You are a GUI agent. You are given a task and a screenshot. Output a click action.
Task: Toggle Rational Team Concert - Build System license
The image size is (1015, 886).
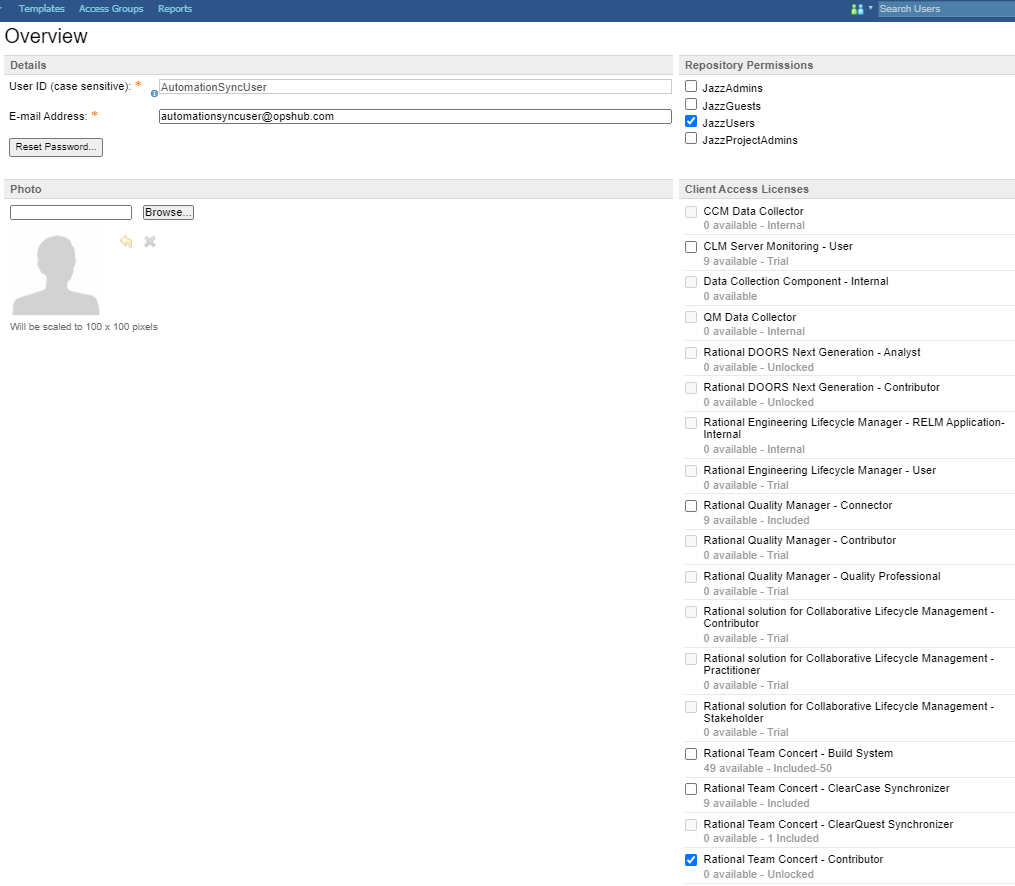click(691, 754)
